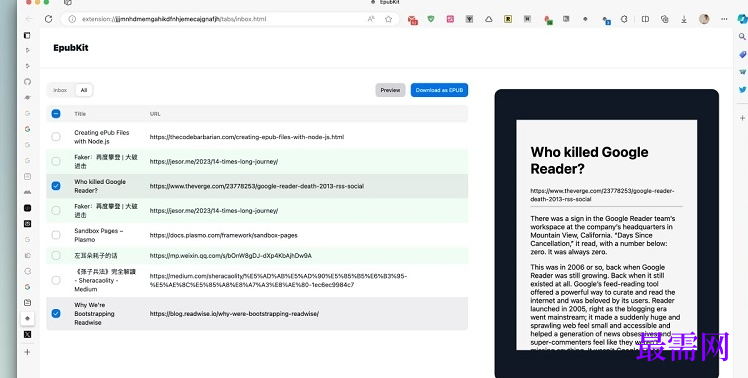Click the triangle outline extension icon

coord(488,19)
